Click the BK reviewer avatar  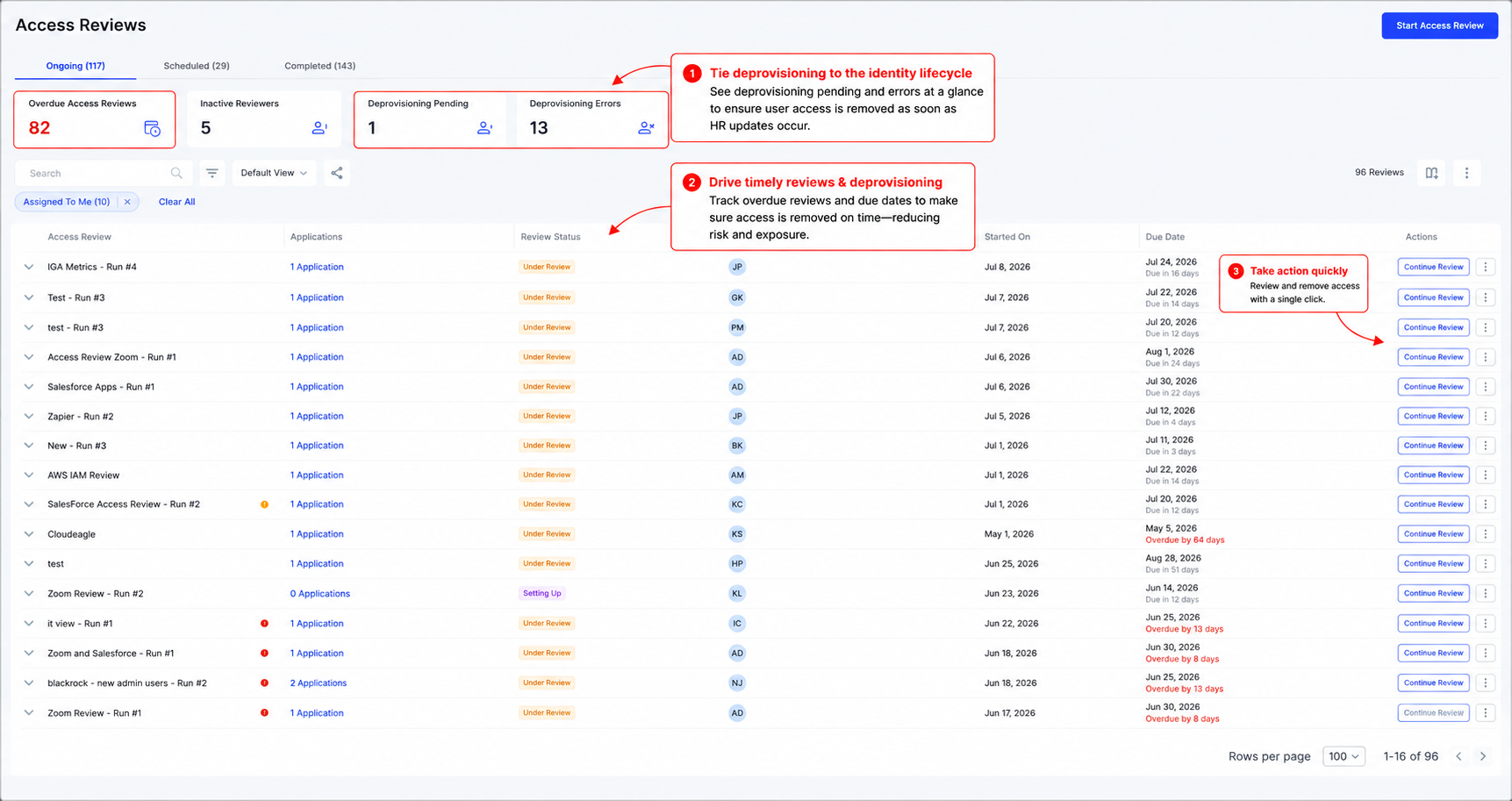pos(737,446)
